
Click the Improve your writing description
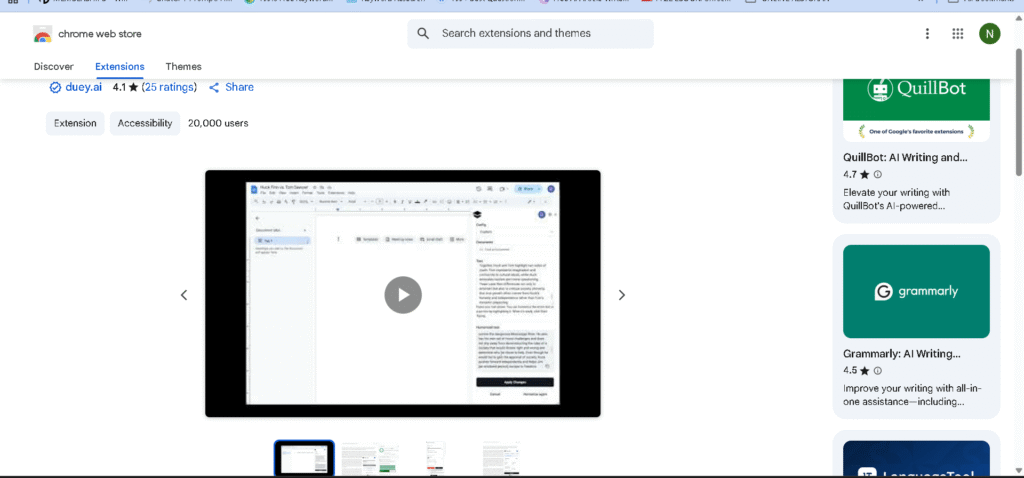tap(912, 395)
